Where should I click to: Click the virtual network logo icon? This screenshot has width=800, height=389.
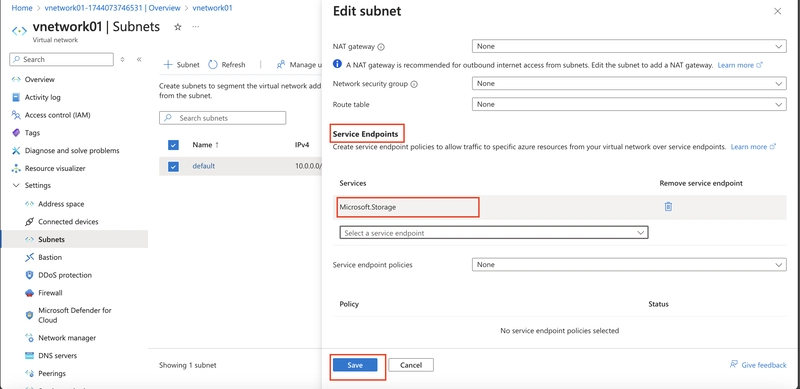[19, 31]
